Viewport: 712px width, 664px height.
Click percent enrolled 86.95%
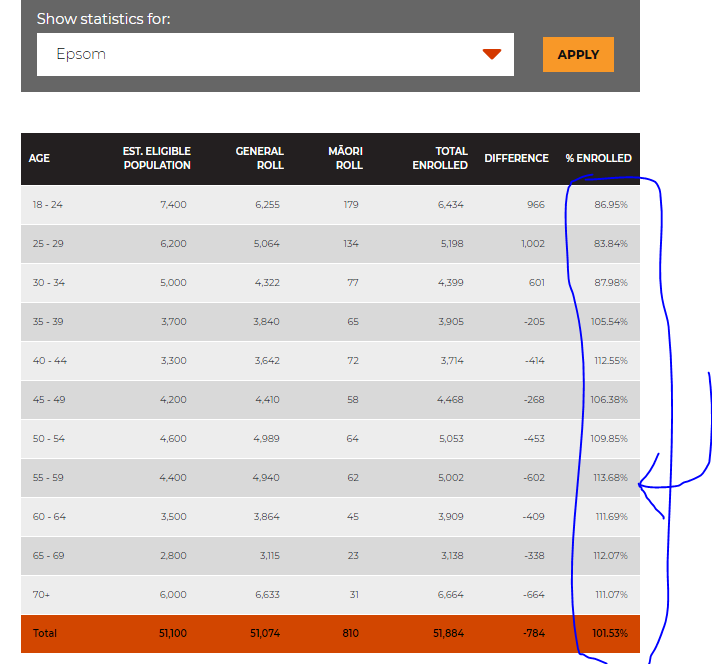611,205
